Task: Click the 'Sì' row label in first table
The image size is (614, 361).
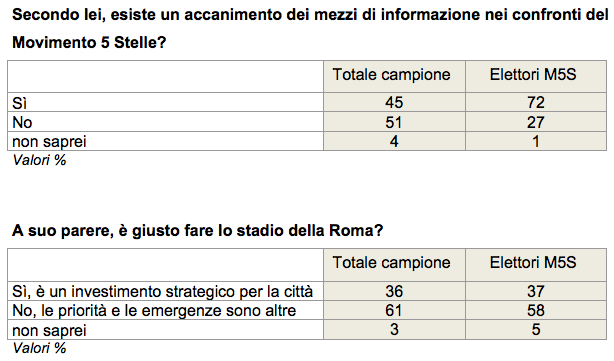Action: [x=20, y=103]
